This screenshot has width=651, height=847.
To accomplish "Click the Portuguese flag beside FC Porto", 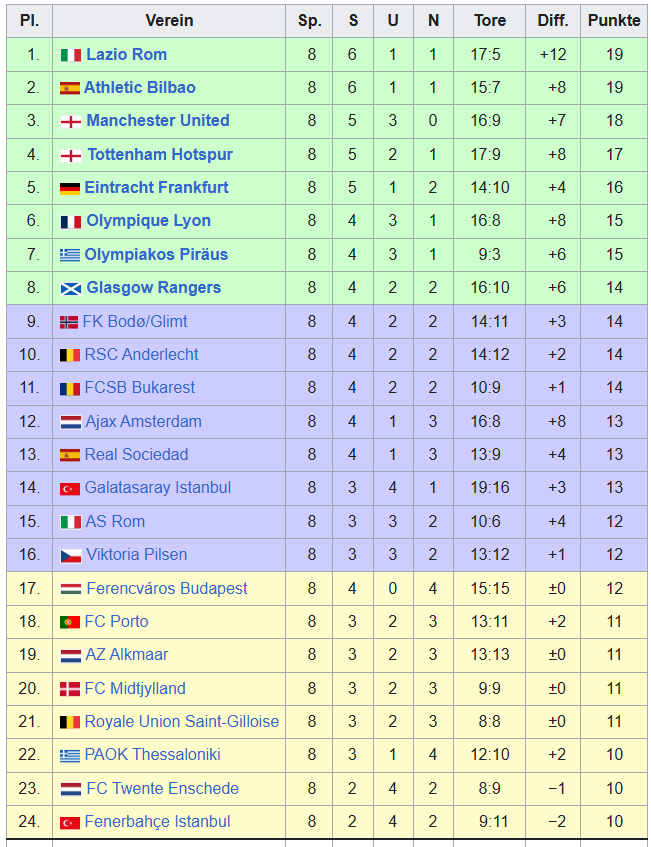I will pyautogui.click(x=70, y=622).
